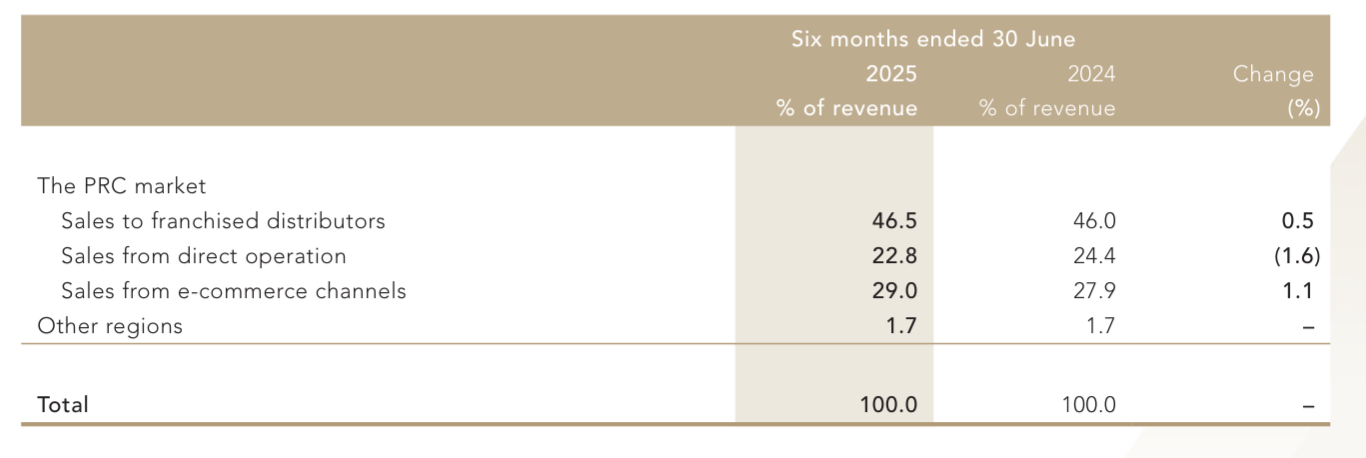1366x458 pixels.
Task: Click the 29.0 e-commerce value
Action: click(894, 291)
